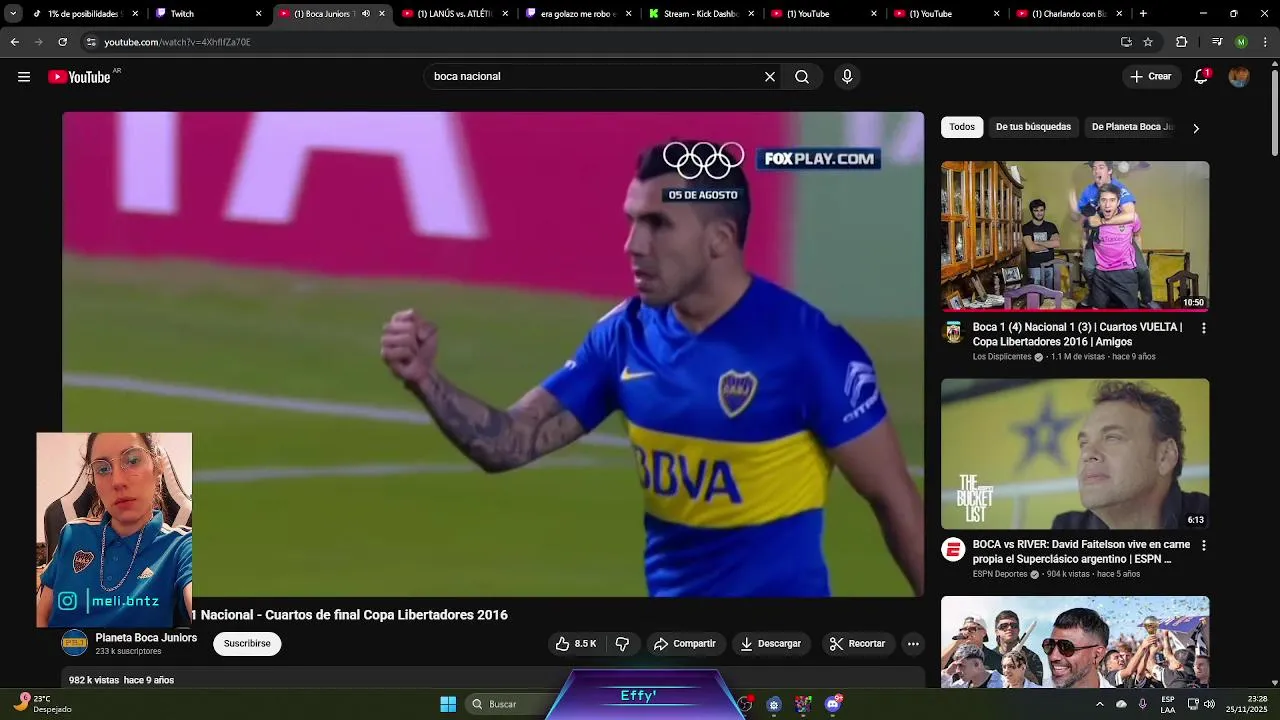1280x720 pixels.
Task: Expand description at '982 k vistas hace 9 años'
Action: [121, 680]
